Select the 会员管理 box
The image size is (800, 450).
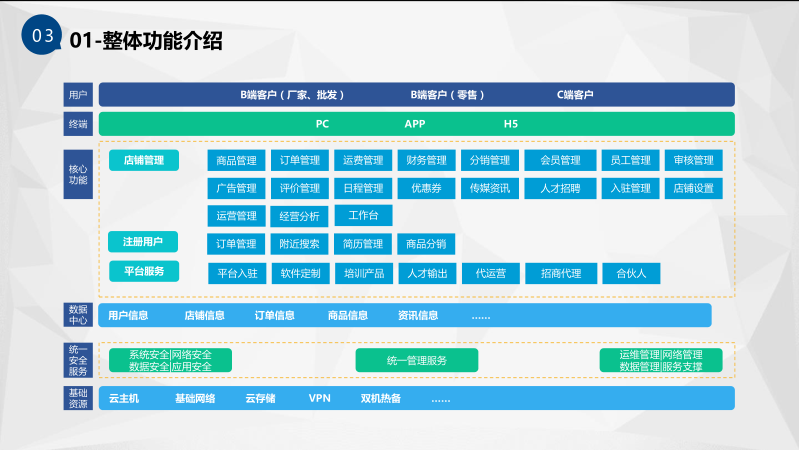point(560,160)
